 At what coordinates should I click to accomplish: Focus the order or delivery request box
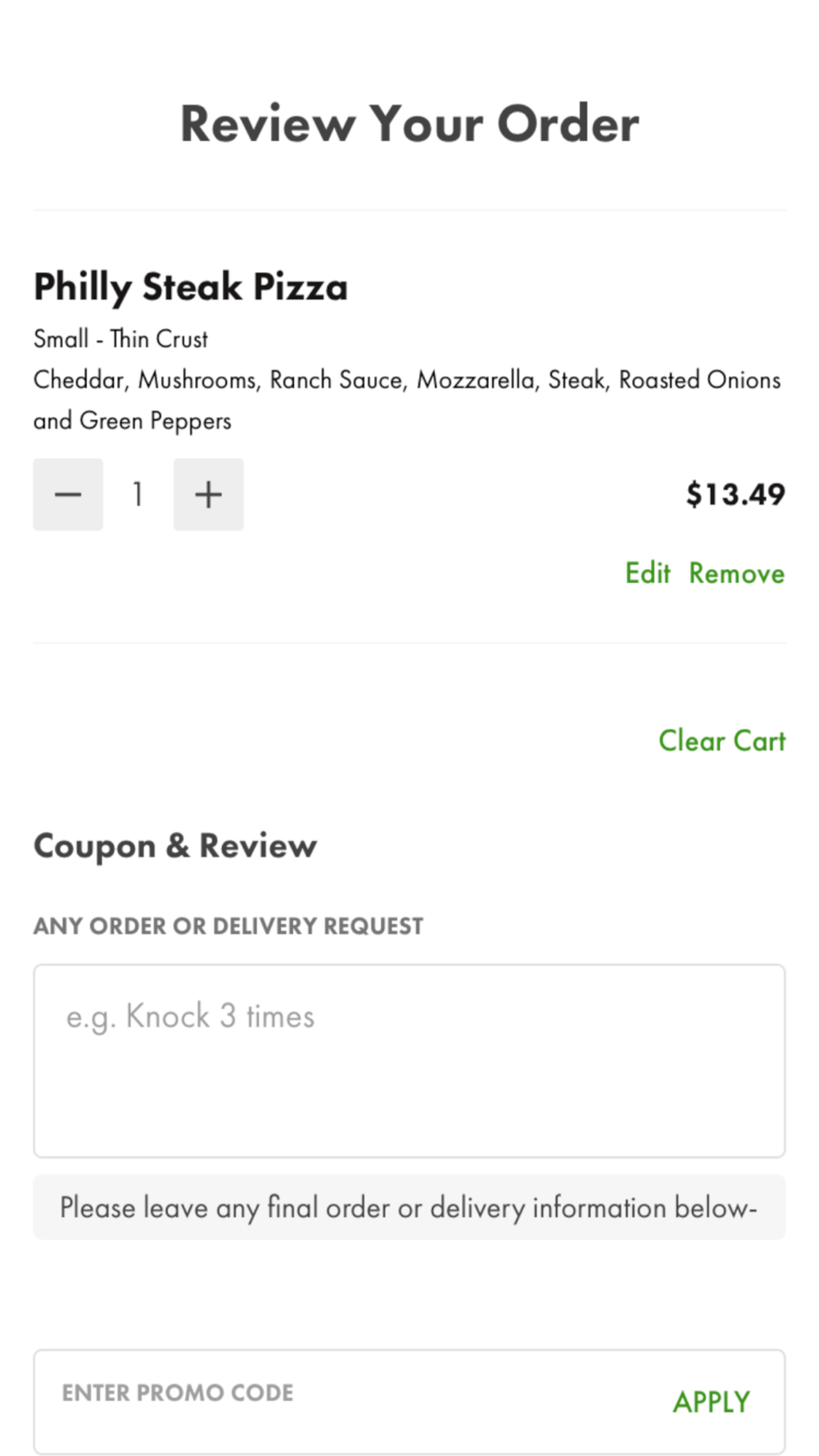click(x=409, y=1060)
